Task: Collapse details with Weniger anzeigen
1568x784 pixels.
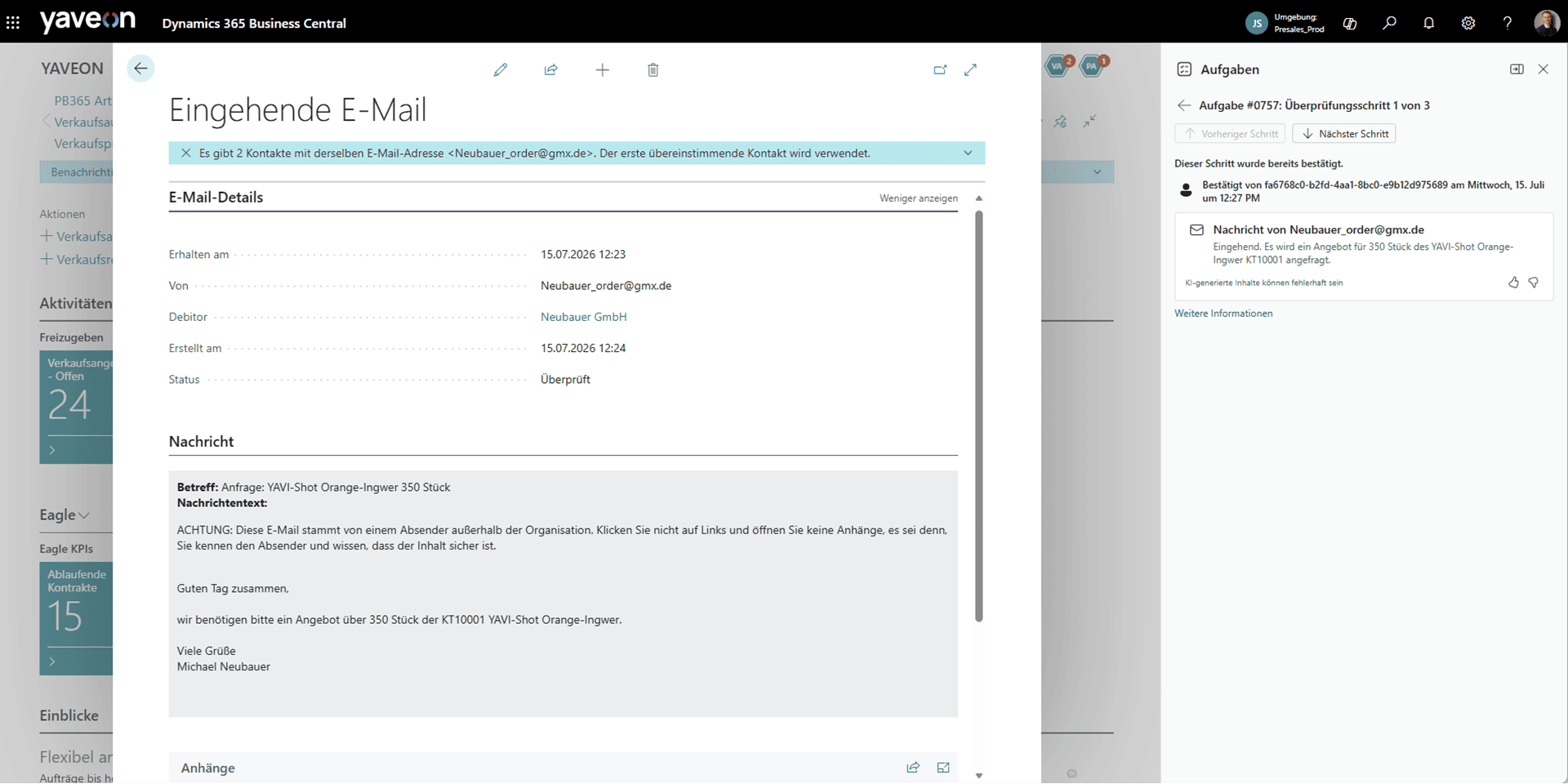Action: point(919,198)
